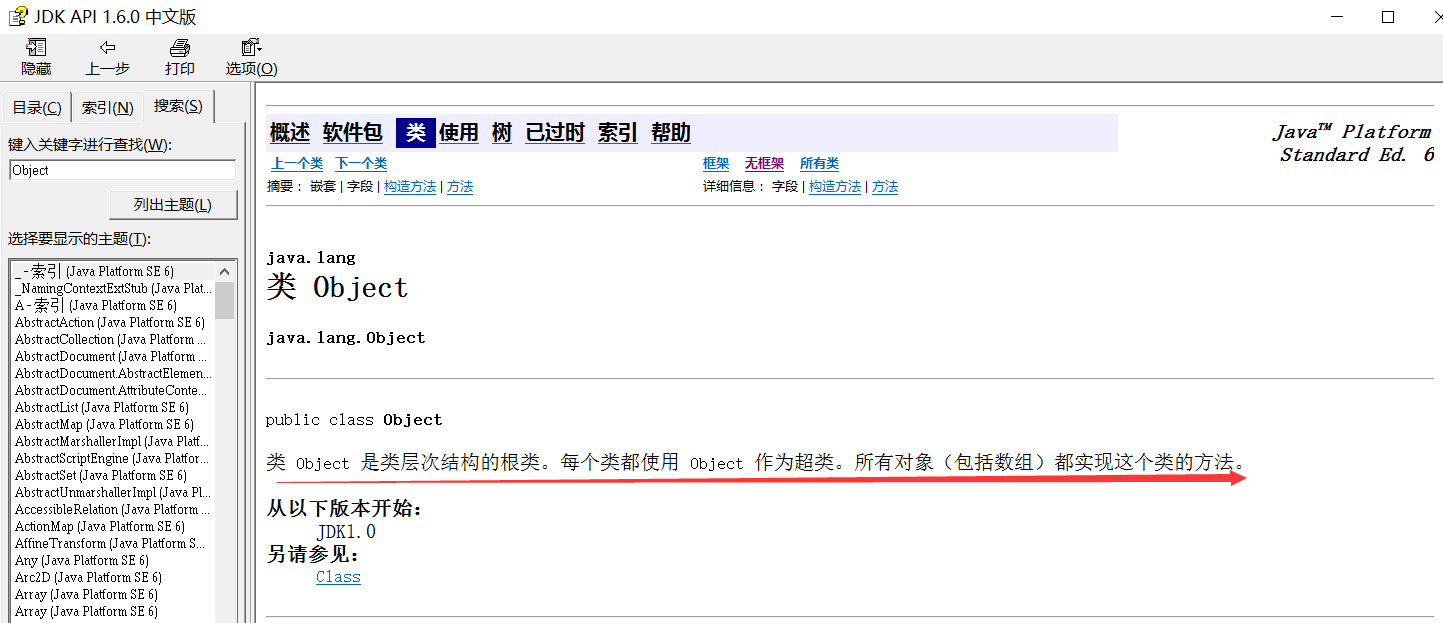Click the keyword search field containing Object

tap(122, 170)
